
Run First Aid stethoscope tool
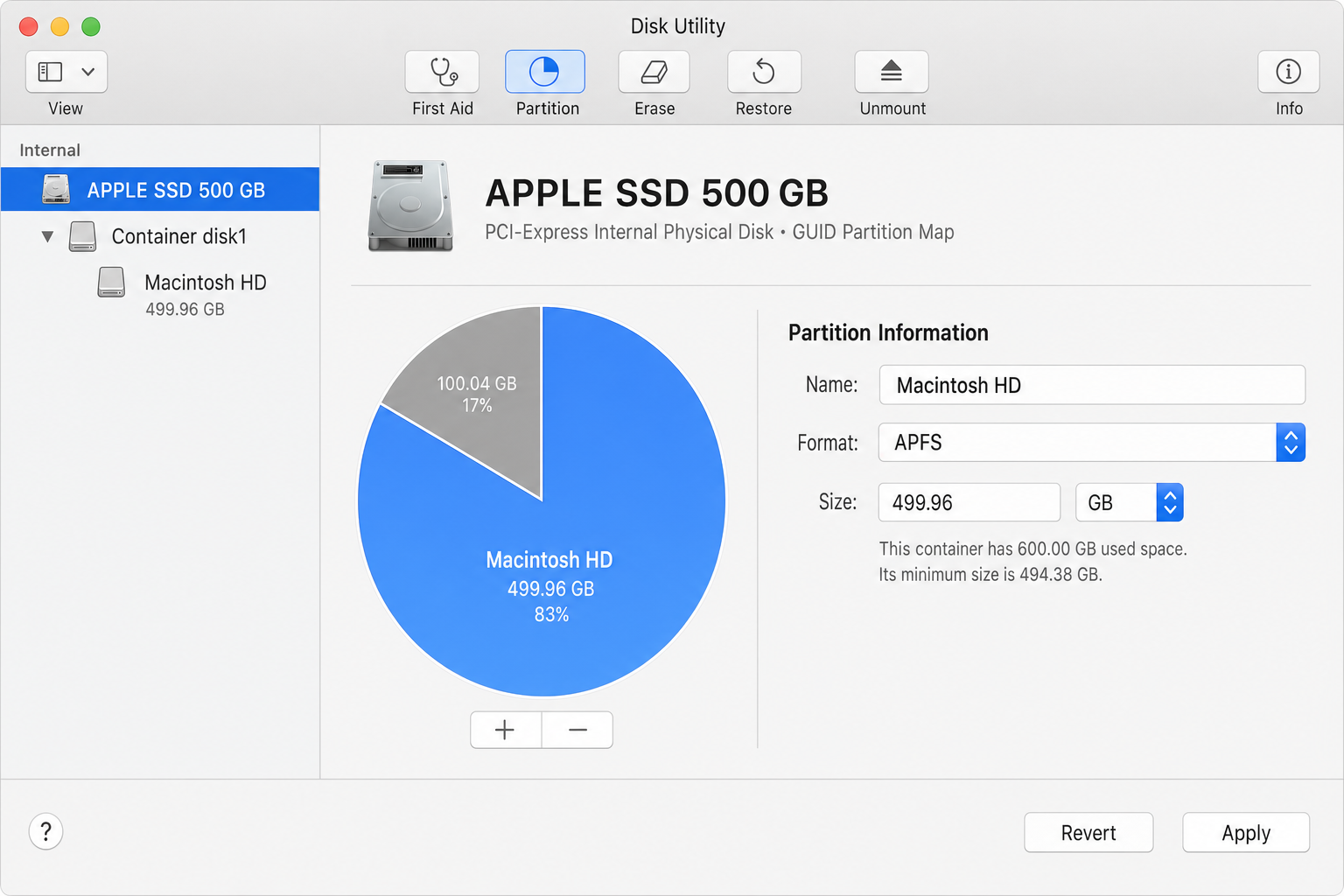coord(442,72)
